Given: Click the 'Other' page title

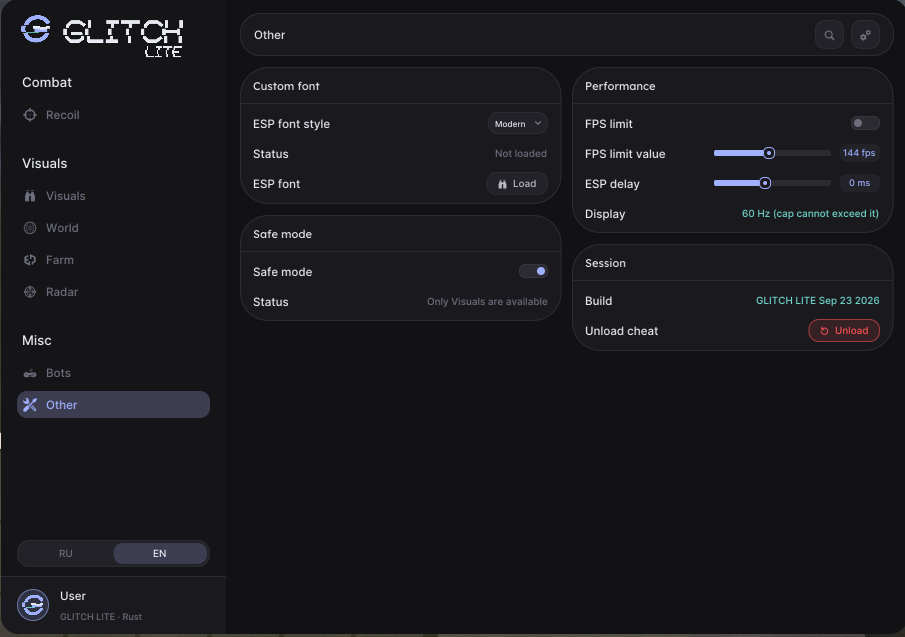Looking at the screenshot, I should (270, 35).
